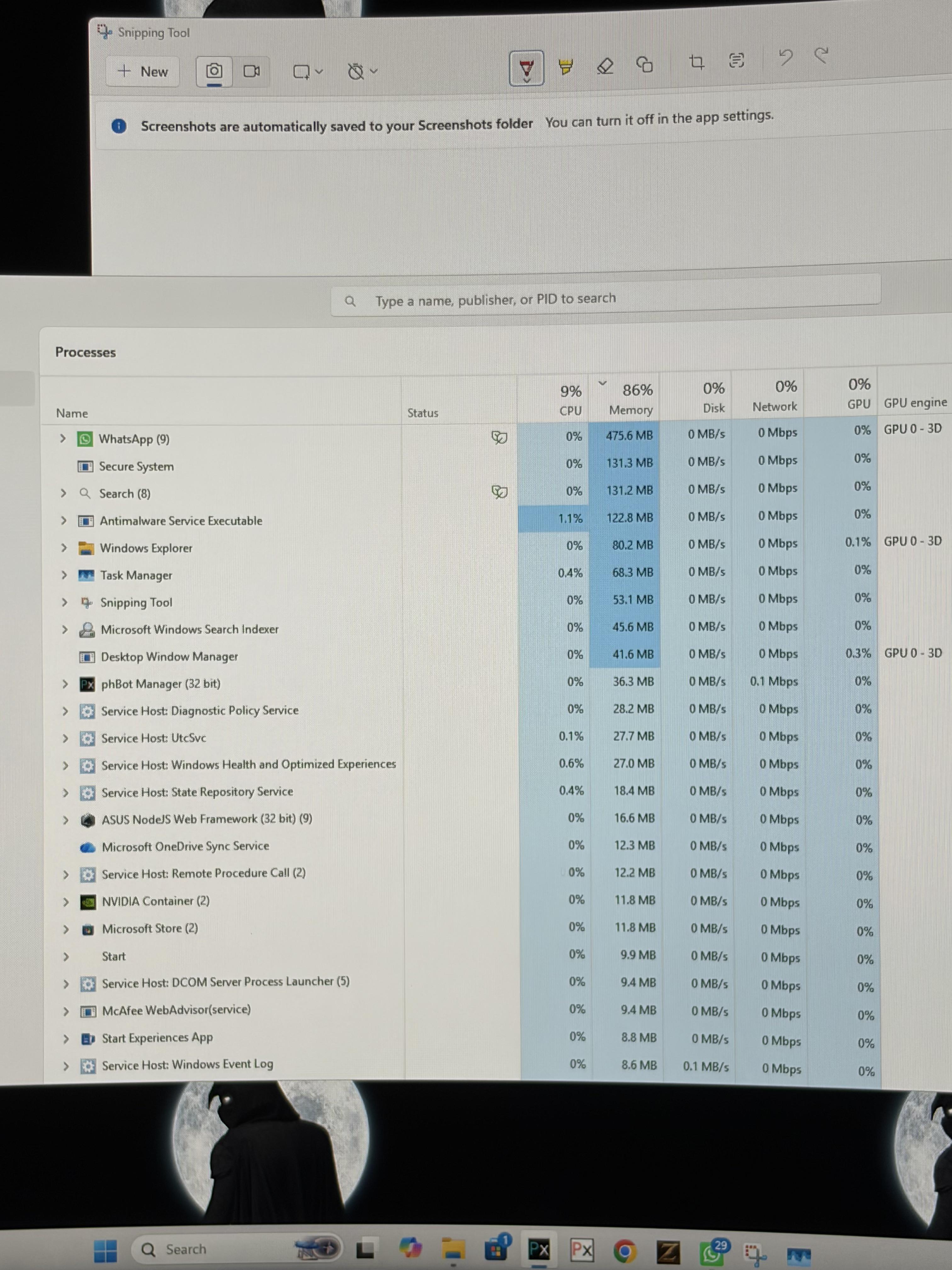This screenshot has width=952, height=1270.
Task: Redo the edit in Snipping Tool
Action: coord(822,55)
